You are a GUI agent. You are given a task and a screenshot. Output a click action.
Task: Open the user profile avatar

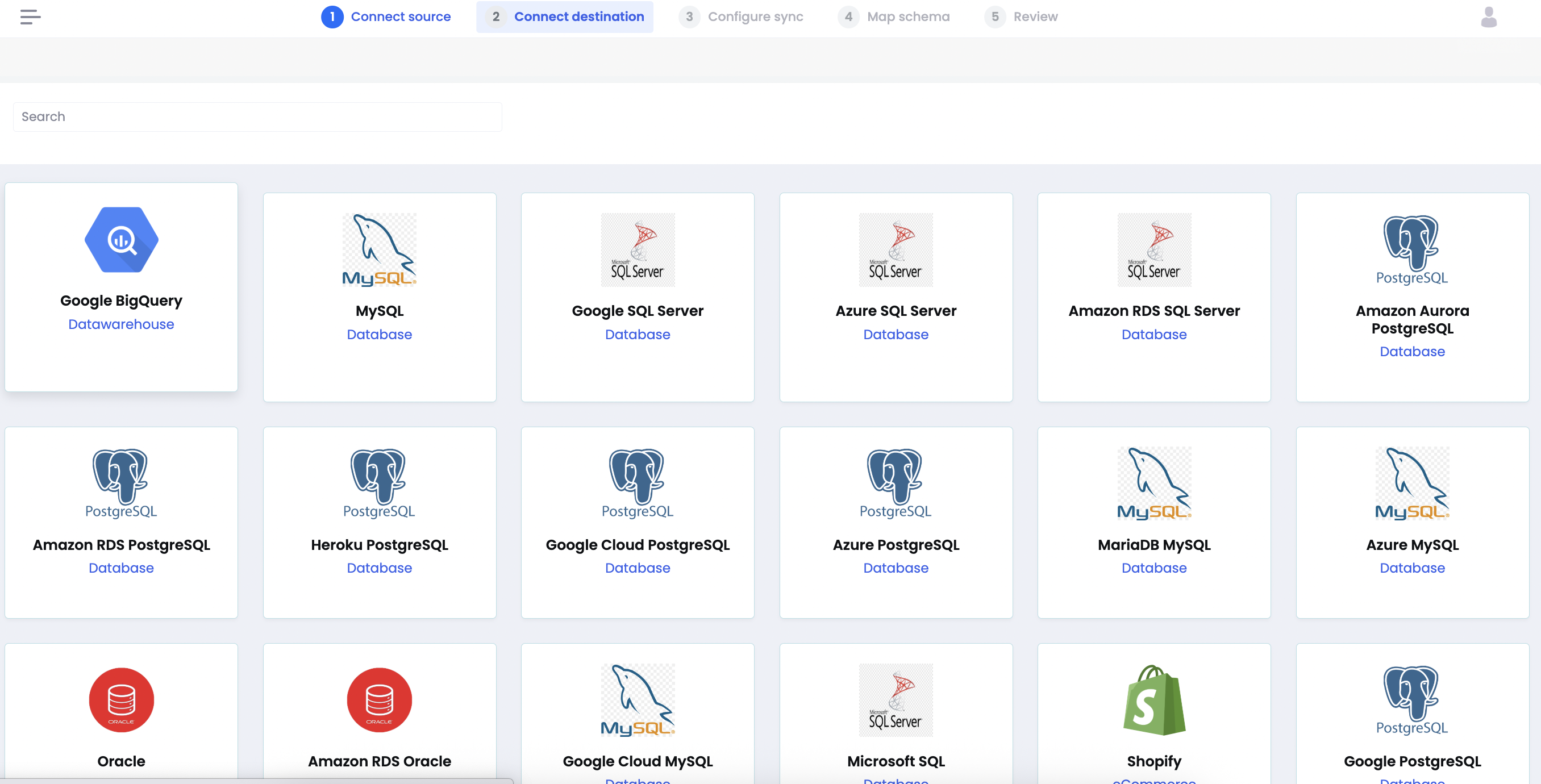(1488, 18)
